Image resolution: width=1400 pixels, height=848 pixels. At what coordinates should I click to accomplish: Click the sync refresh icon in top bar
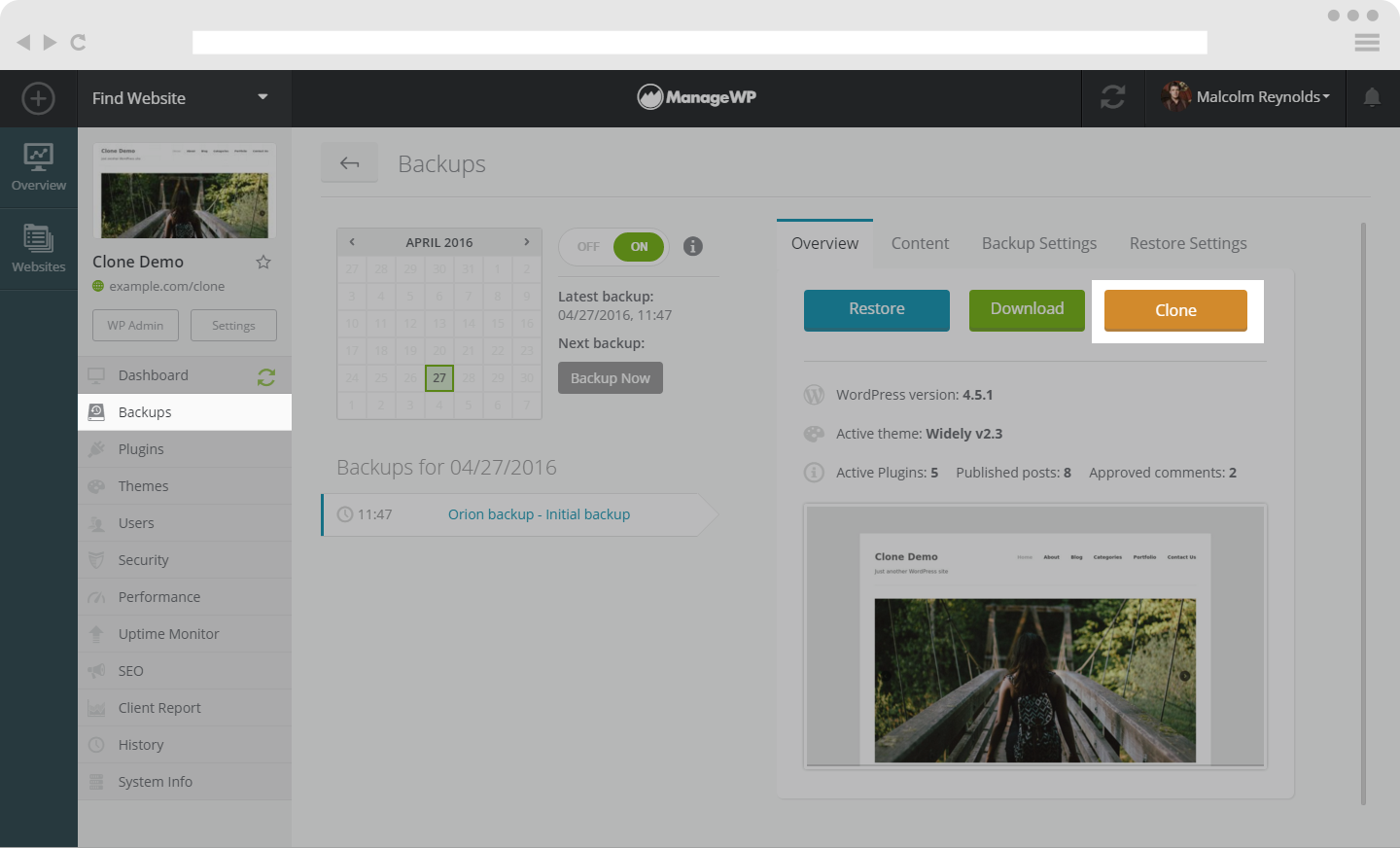point(1112,97)
